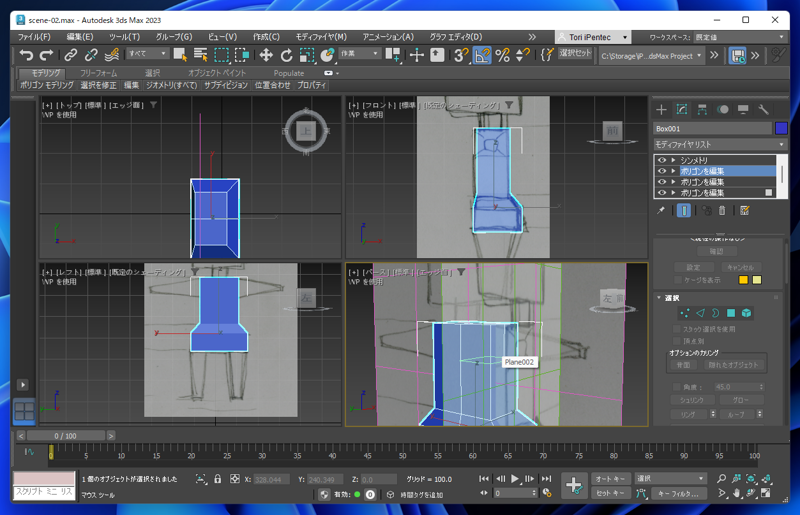Screen dimensions: 800x515
Task: Toggle オート キー auto key mode
Action: click(x=611, y=478)
